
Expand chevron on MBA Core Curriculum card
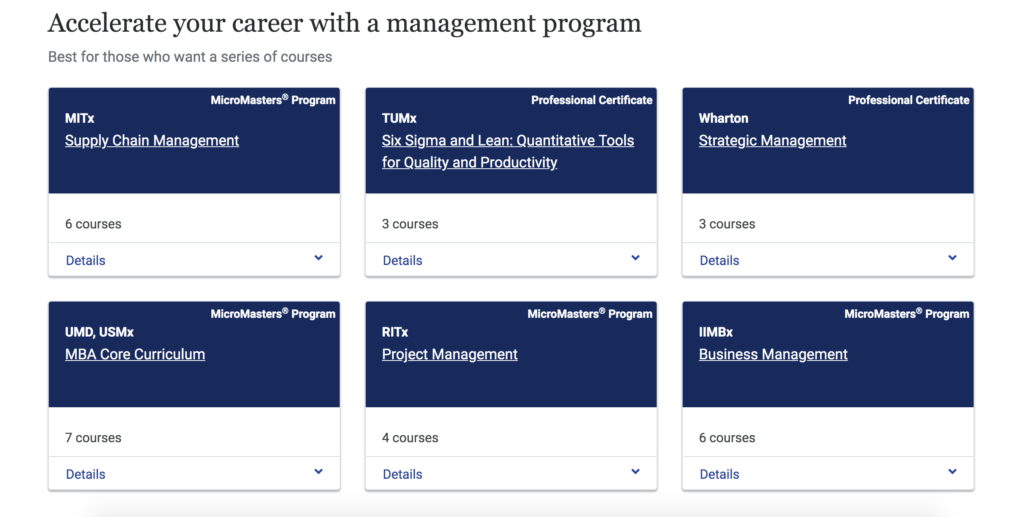[x=319, y=472]
